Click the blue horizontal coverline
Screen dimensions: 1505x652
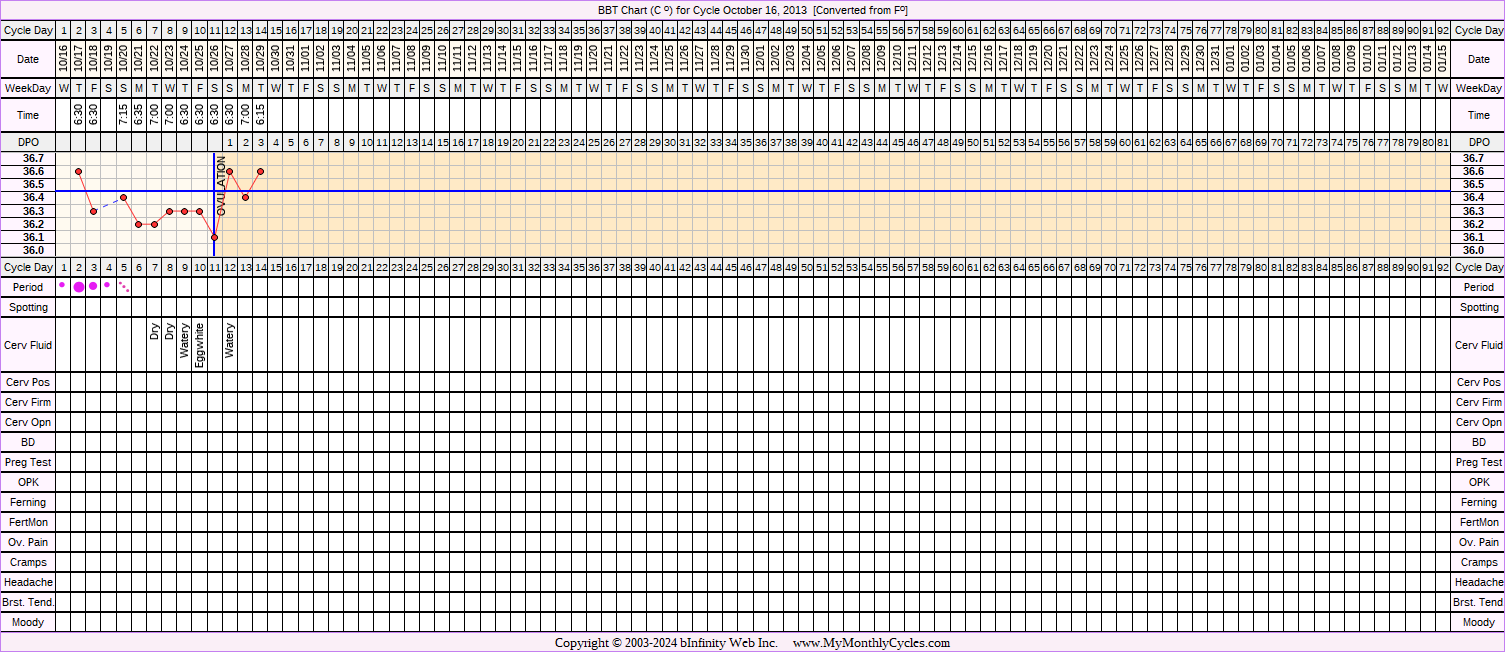click(x=800, y=191)
